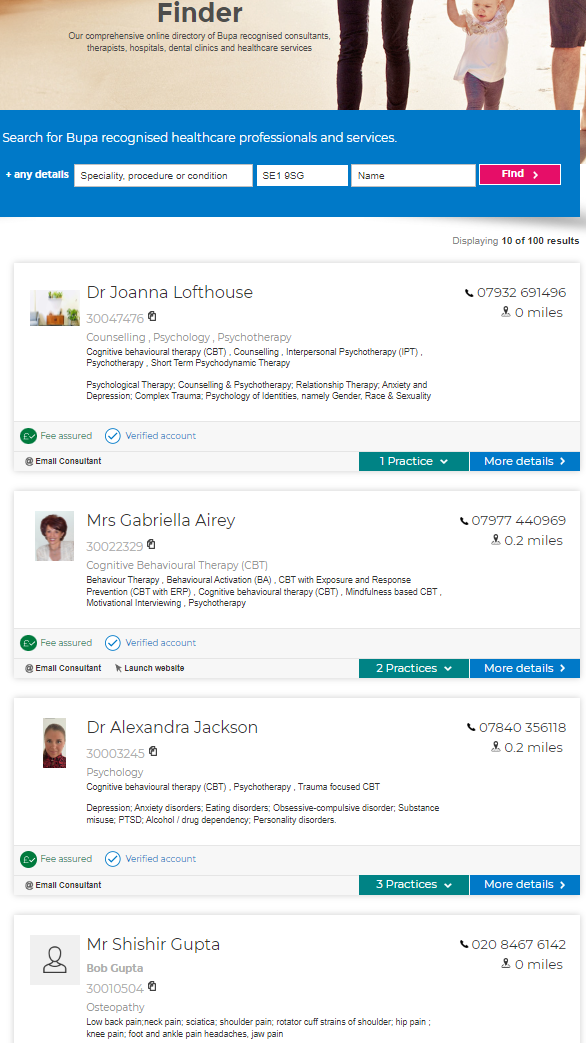Screen dimensions: 586x1043
Task: Open More details for Dr Alexandra Jackson
Action: tap(525, 885)
